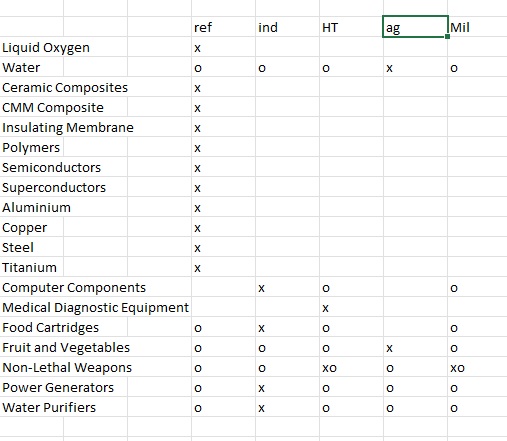
Task: Click the Insulating Membrane label cell
Action: [x=68, y=127]
